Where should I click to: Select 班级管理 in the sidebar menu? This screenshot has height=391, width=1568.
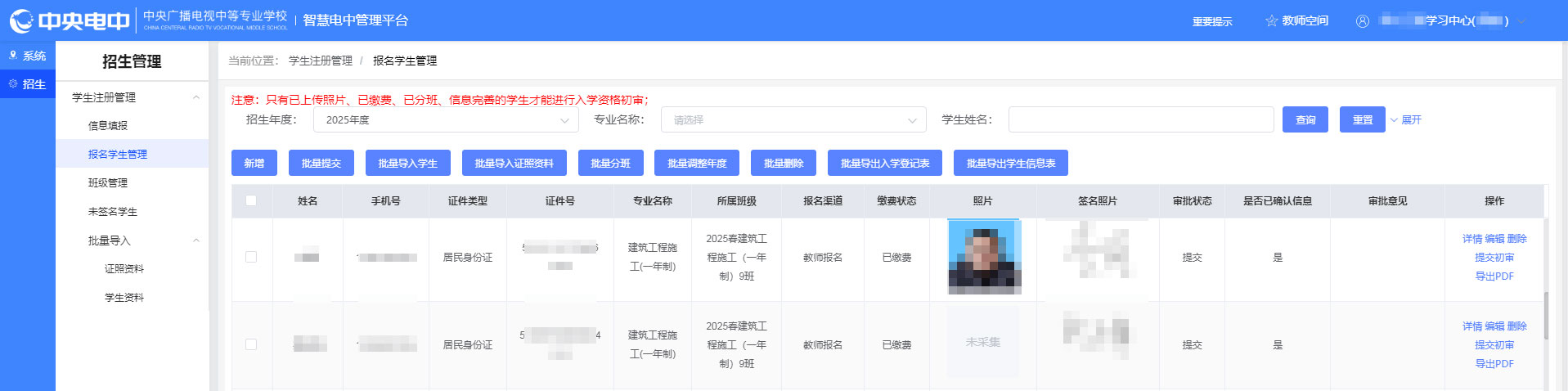[x=108, y=182]
